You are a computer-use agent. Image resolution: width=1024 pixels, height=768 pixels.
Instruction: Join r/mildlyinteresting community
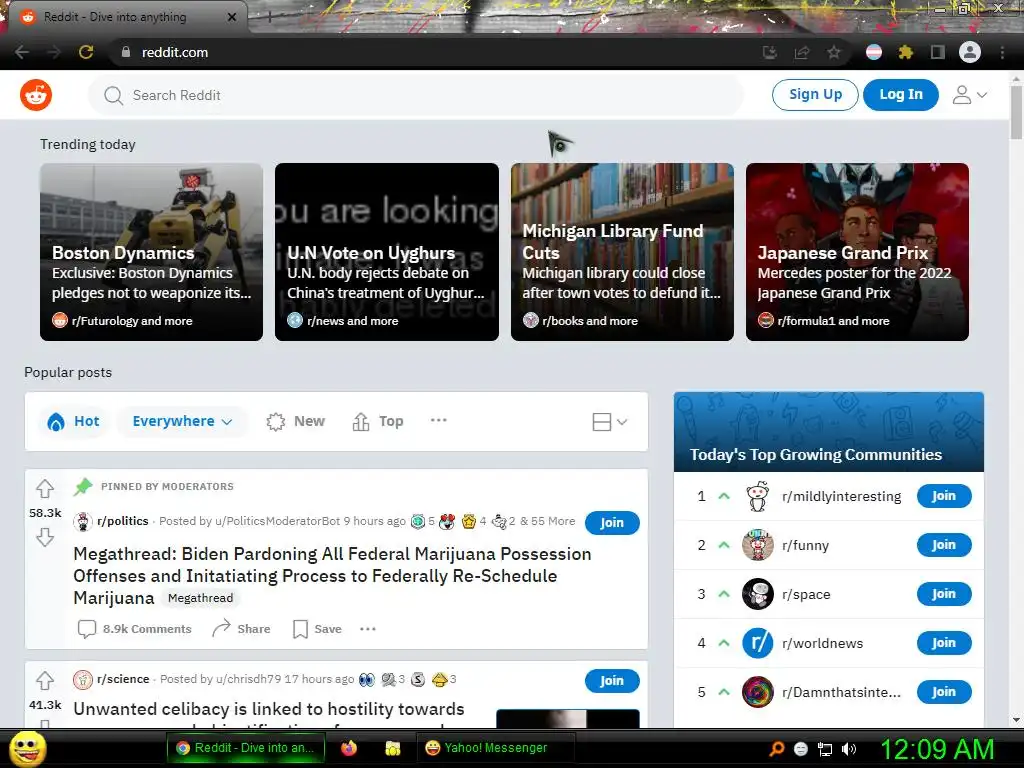(x=944, y=496)
